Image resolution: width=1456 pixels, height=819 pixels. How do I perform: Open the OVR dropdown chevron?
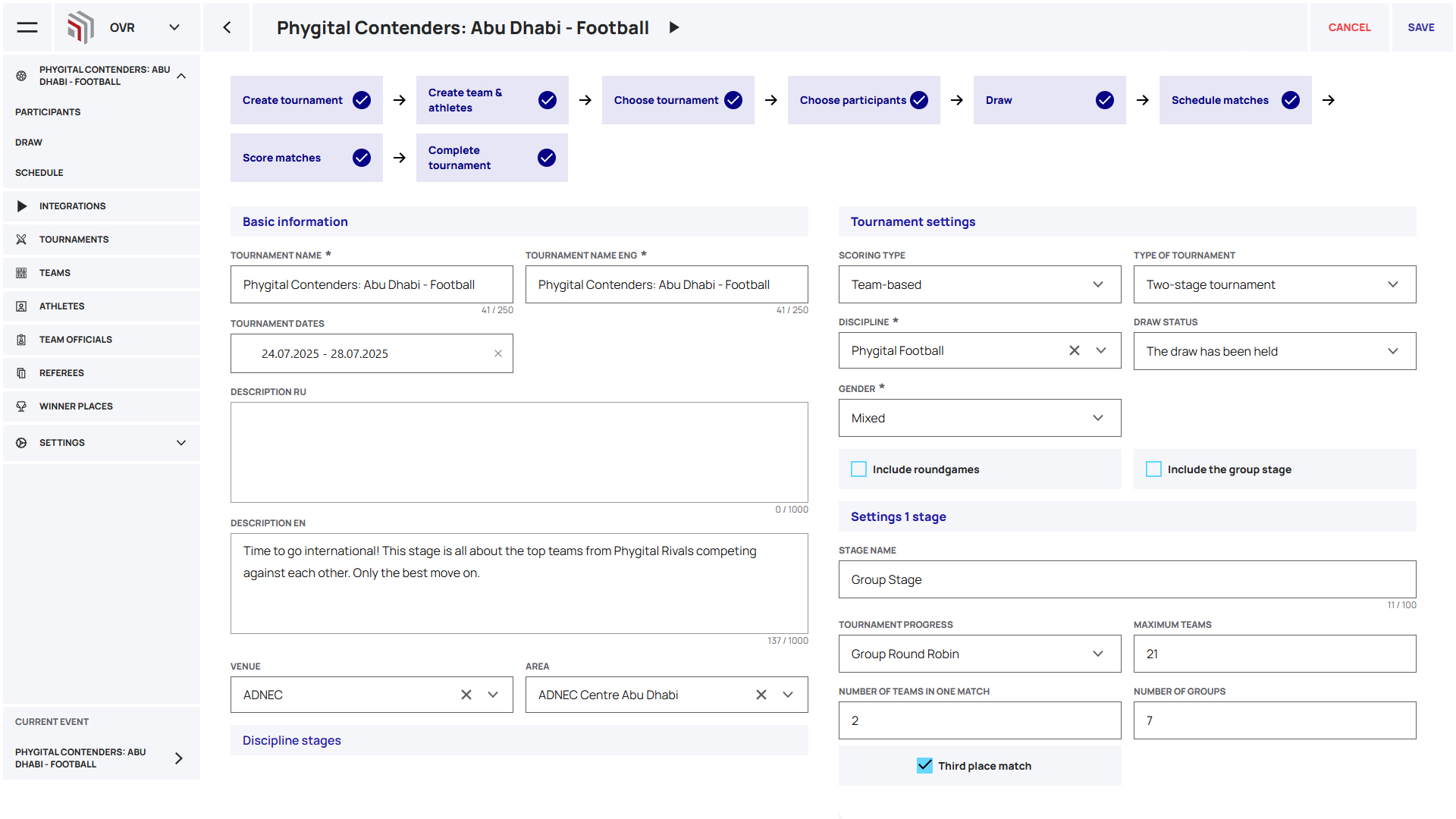174,27
